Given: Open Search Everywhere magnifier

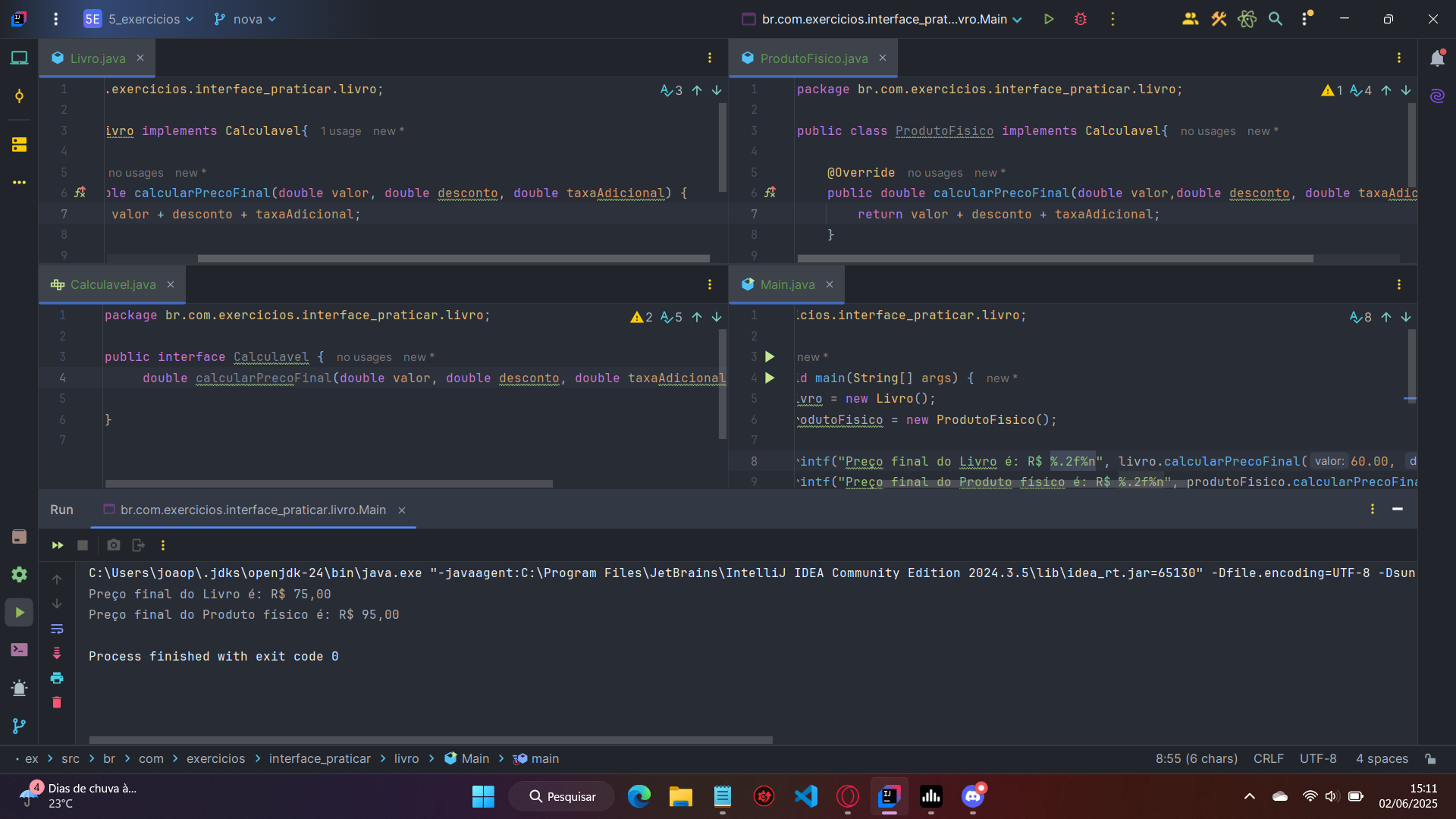Looking at the screenshot, I should pos(1276,19).
